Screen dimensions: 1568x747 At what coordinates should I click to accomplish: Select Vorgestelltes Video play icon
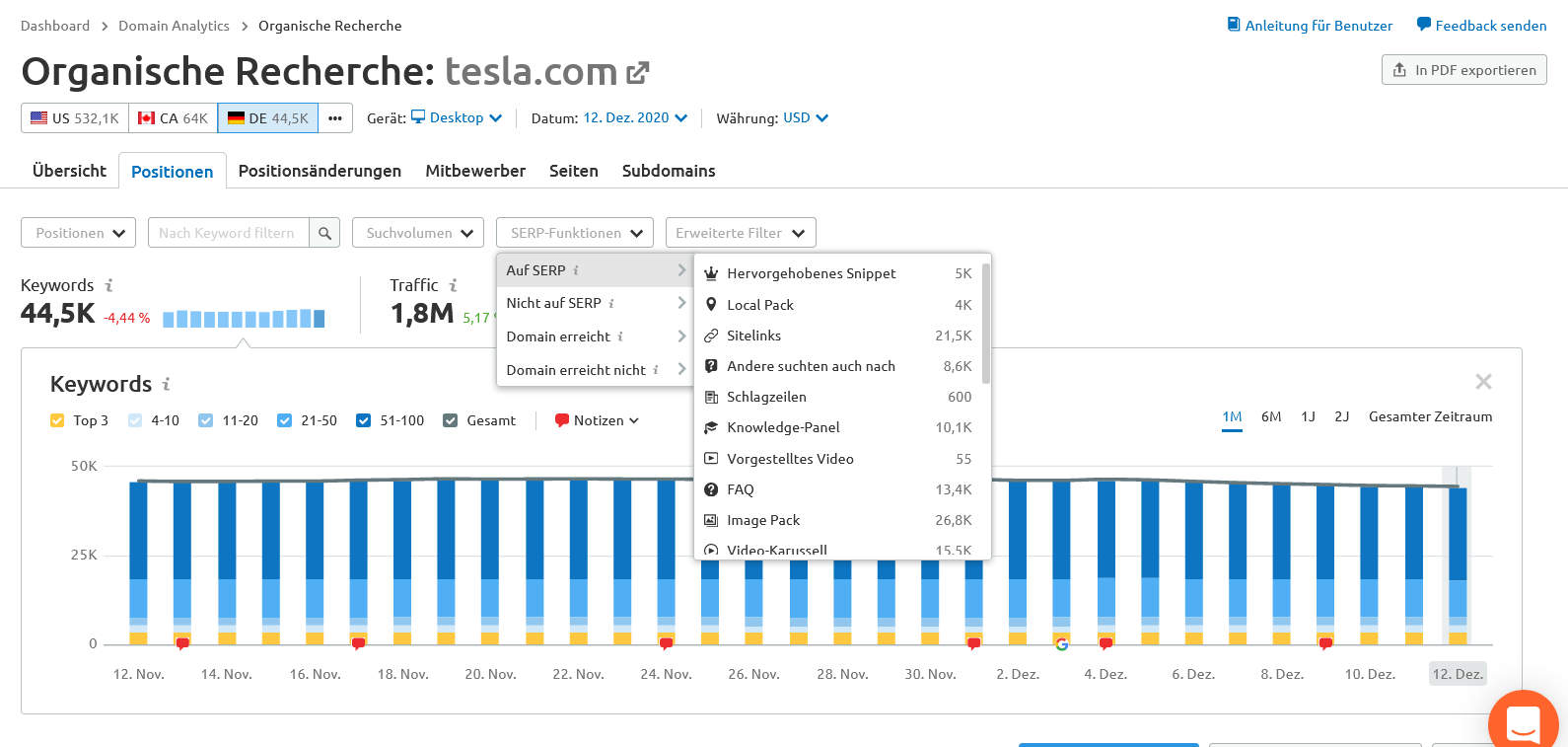pos(711,459)
